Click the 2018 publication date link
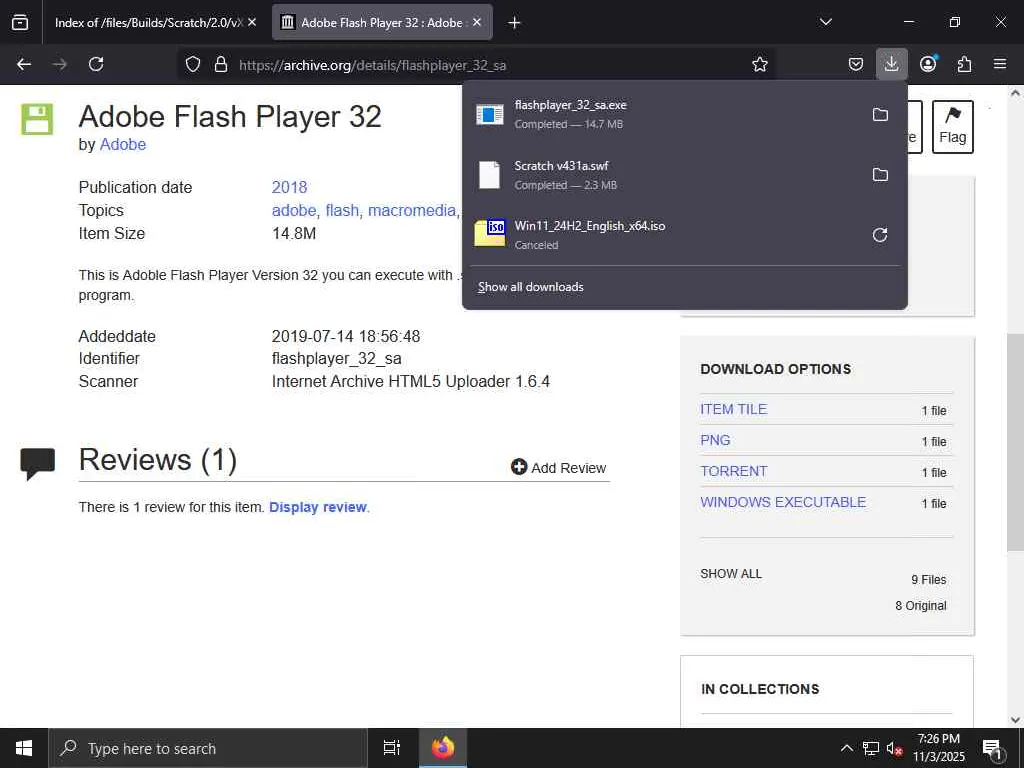1024x768 pixels. [289, 187]
